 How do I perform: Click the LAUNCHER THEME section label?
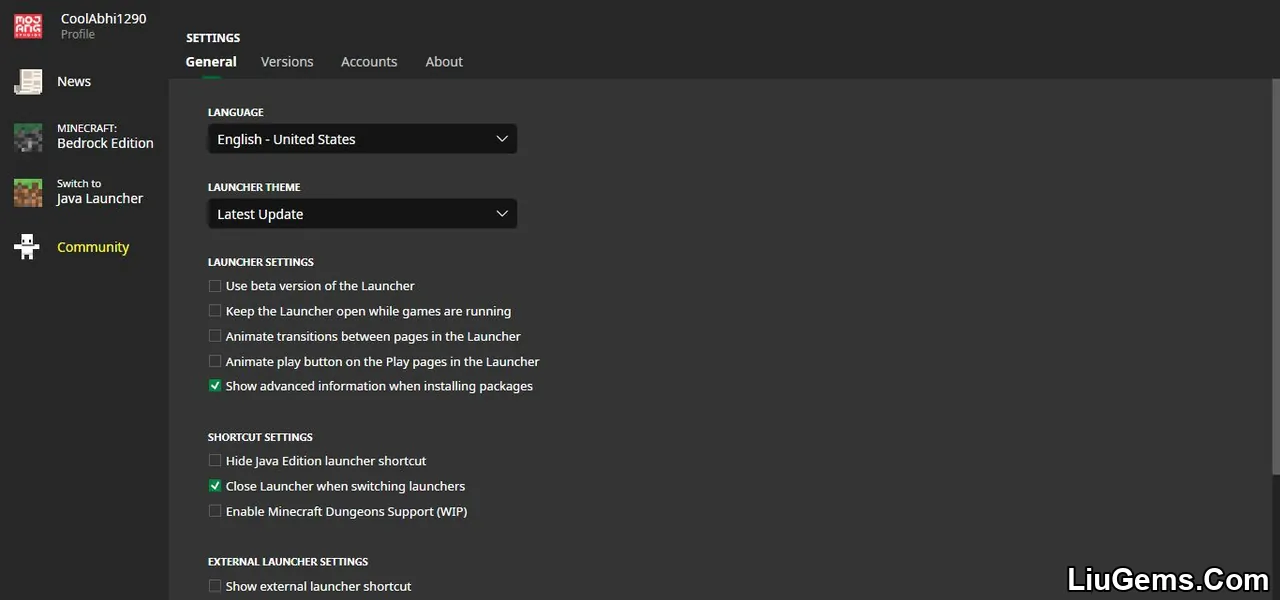click(x=254, y=187)
